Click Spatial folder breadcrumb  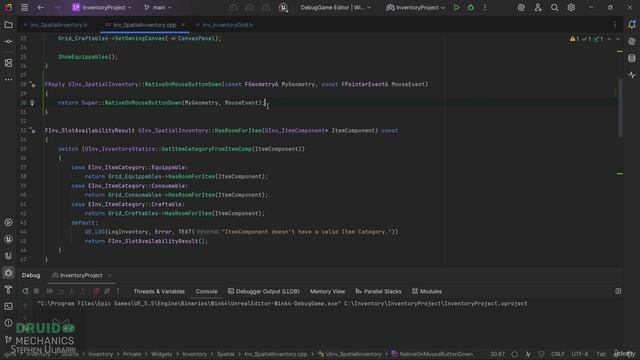pos(225,354)
